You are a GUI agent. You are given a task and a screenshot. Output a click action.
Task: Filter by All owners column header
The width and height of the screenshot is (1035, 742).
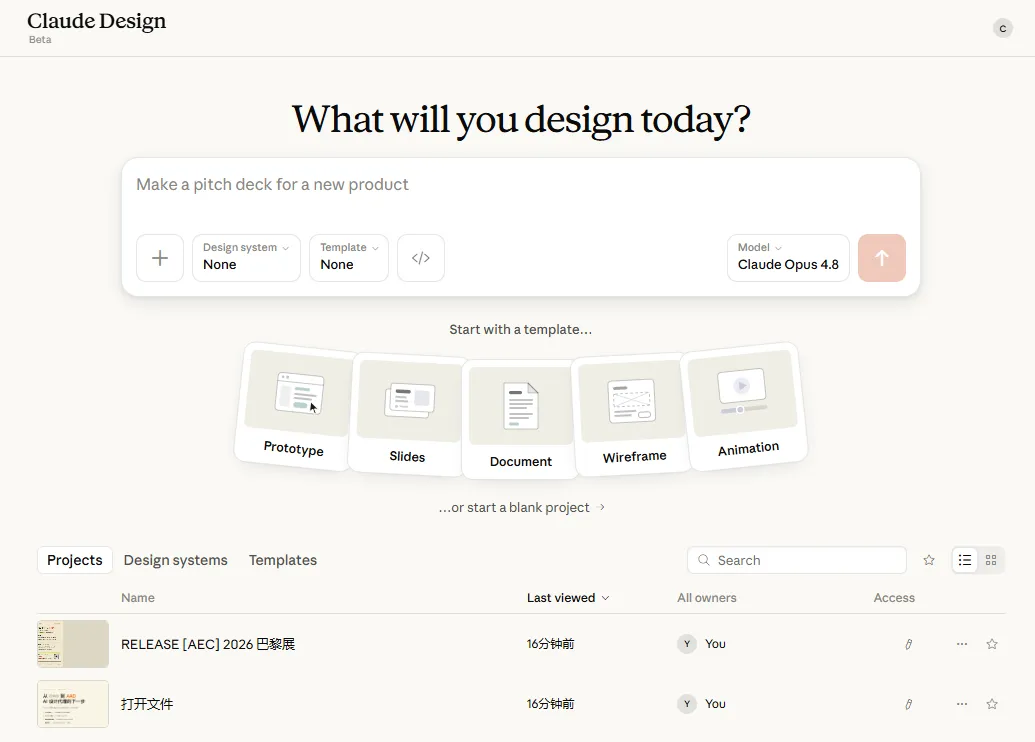(706, 598)
